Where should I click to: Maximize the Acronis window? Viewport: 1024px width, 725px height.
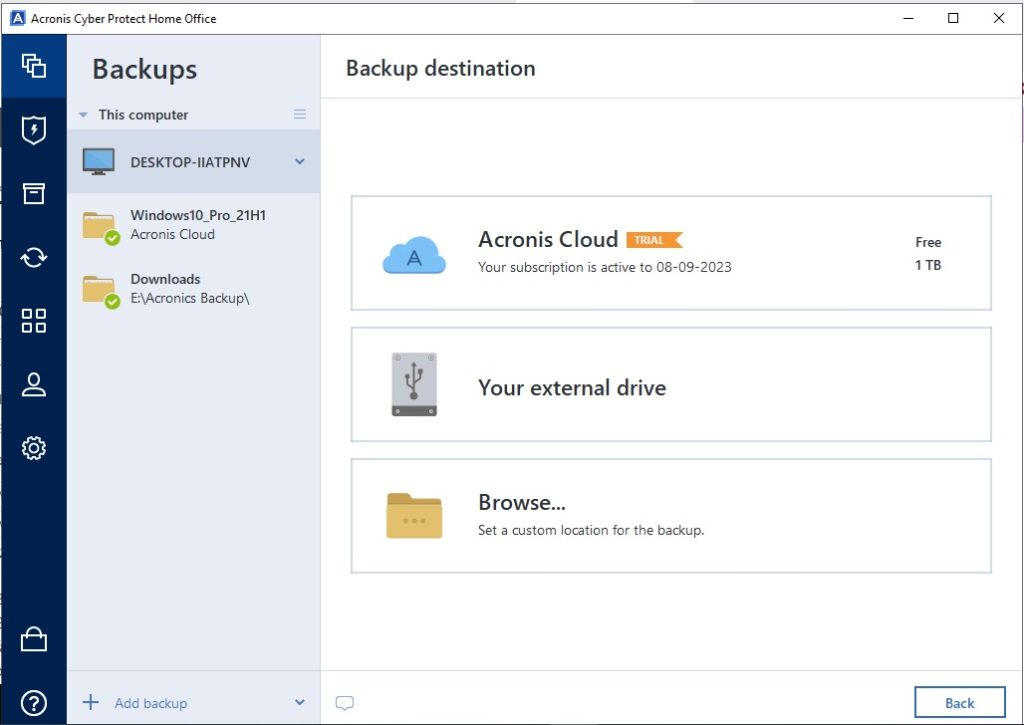pyautogui.click(x=953, y=18)
